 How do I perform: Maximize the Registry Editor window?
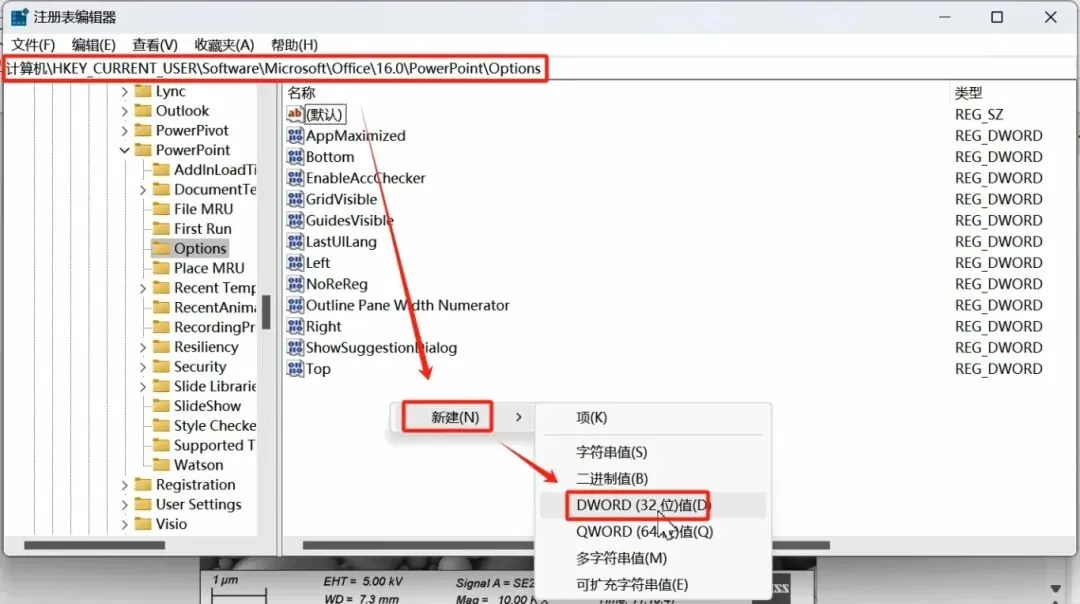[997, 17]
